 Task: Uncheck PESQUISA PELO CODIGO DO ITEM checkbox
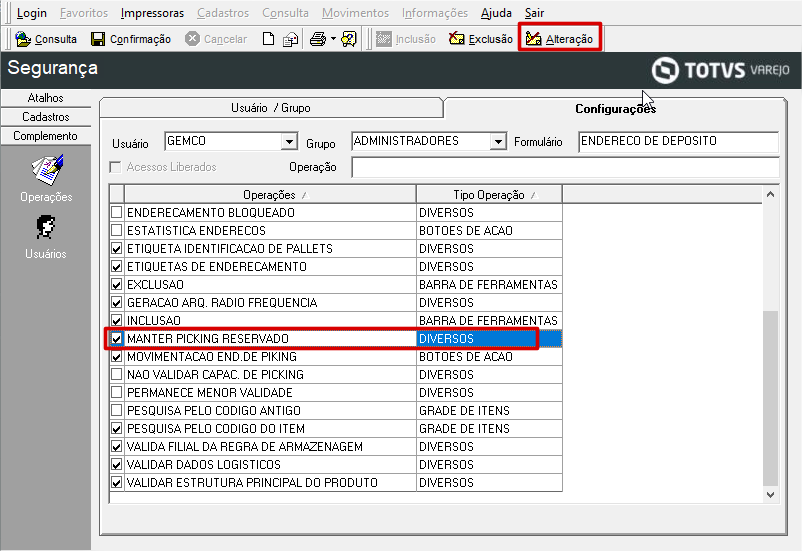tap(117, 429)
